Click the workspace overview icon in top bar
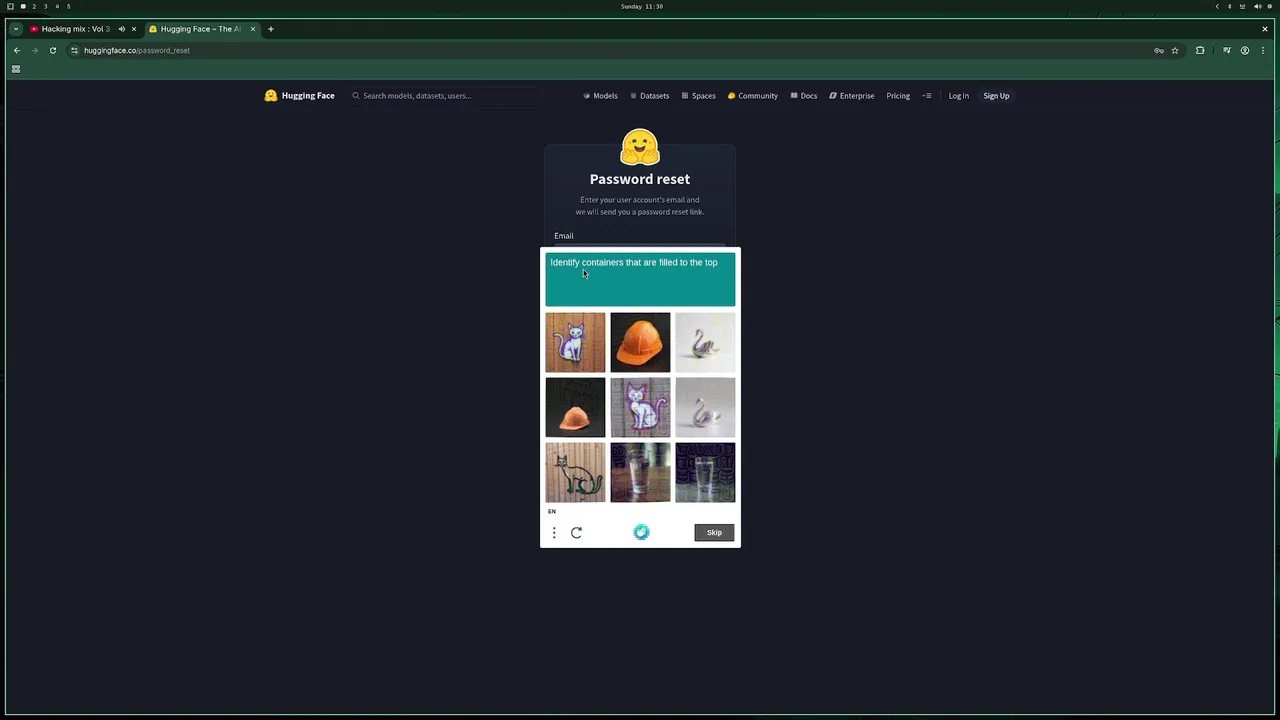The image size is (1280, 720). click(10, 6)
